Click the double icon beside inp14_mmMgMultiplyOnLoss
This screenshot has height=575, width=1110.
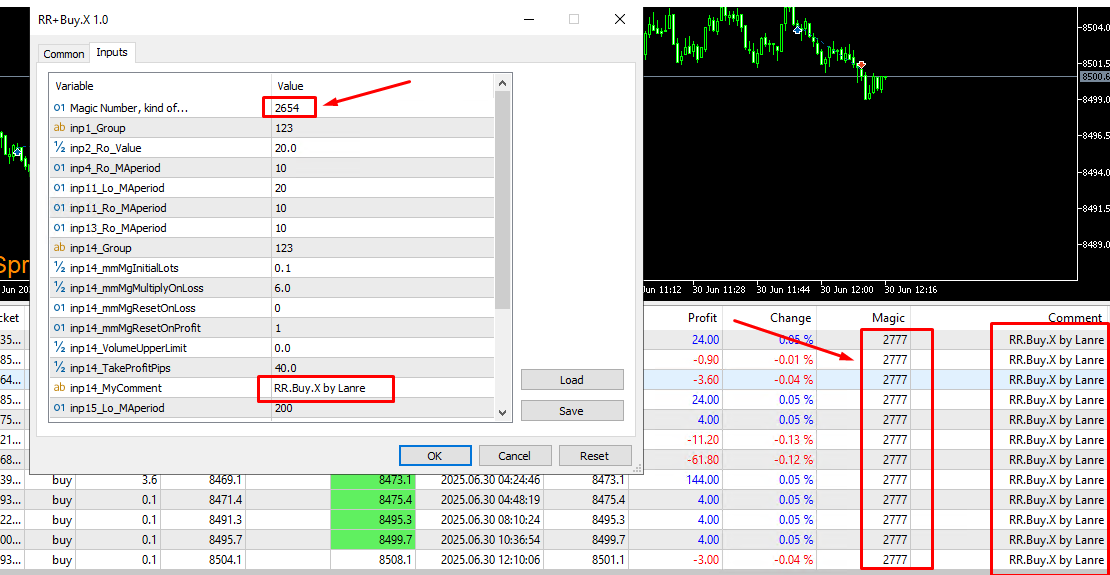click(x=59, y=288)
